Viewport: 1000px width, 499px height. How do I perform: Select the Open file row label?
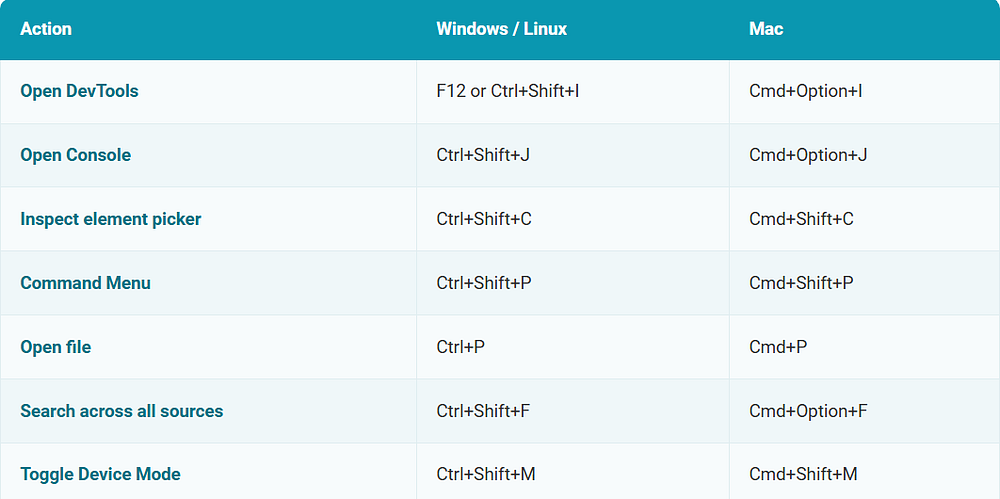(55, 347)
